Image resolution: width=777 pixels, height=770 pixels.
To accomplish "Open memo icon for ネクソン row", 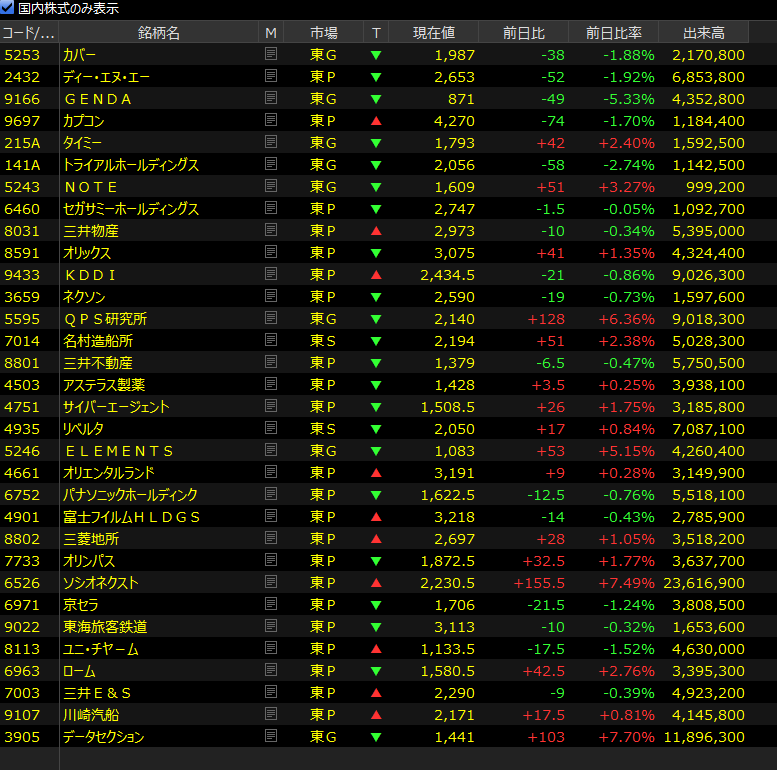I will (x=271, y=296).
